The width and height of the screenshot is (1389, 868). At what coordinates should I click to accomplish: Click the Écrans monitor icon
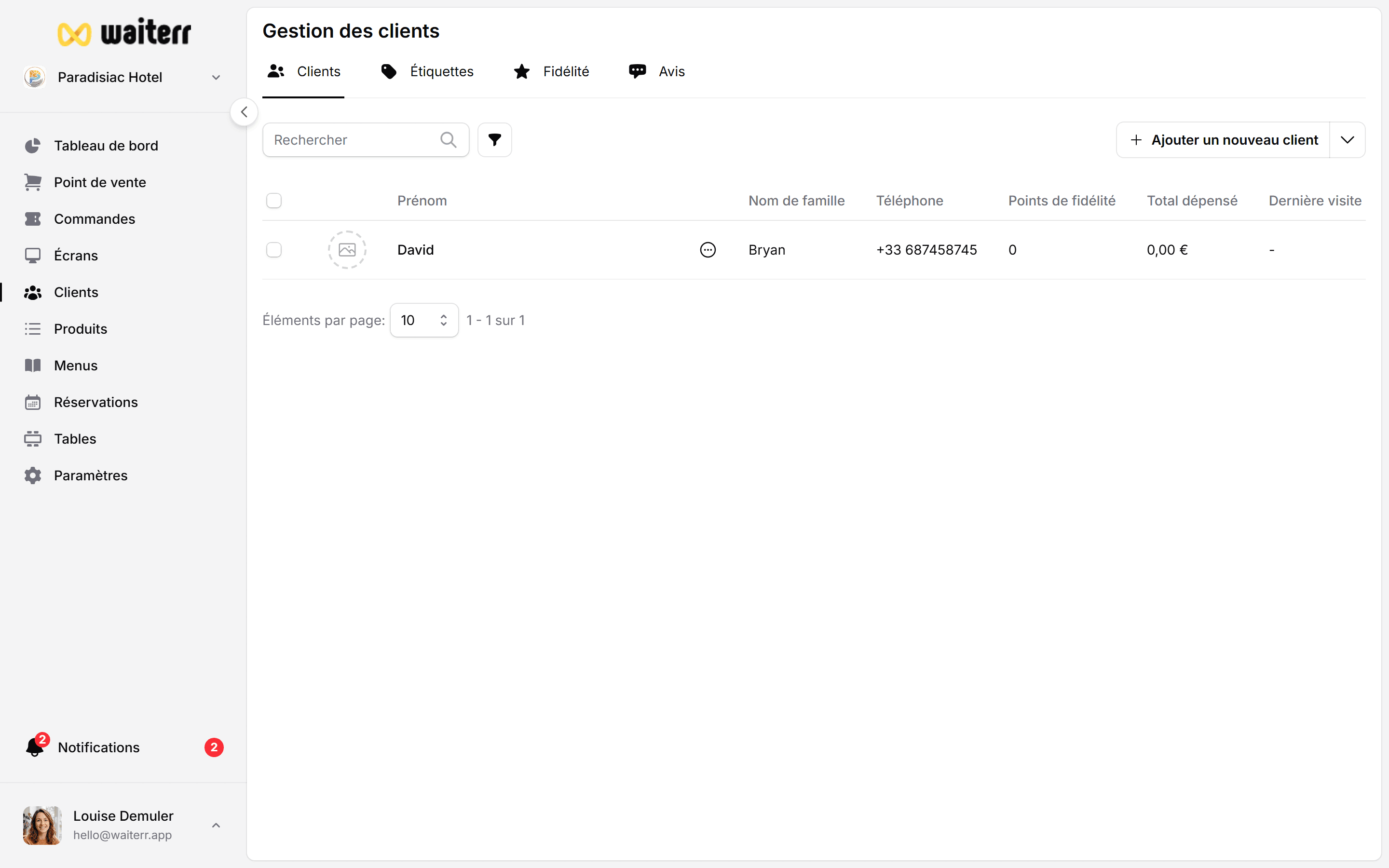(33, 256)
